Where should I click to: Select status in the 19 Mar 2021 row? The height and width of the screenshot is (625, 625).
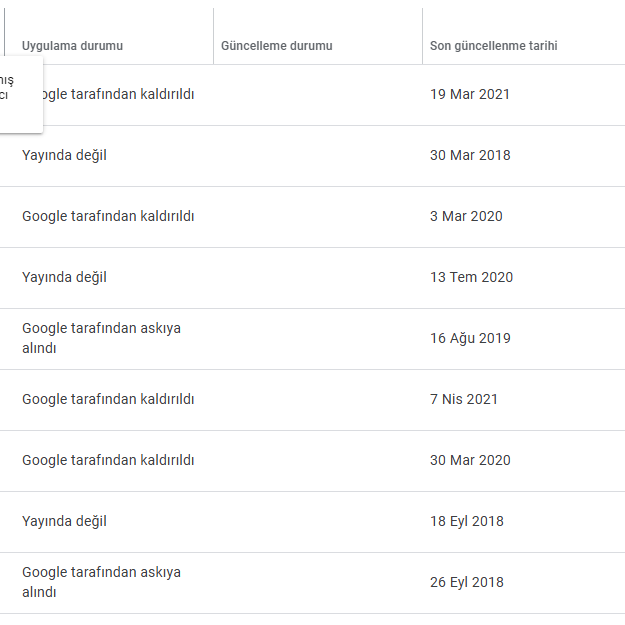[119, 94]
